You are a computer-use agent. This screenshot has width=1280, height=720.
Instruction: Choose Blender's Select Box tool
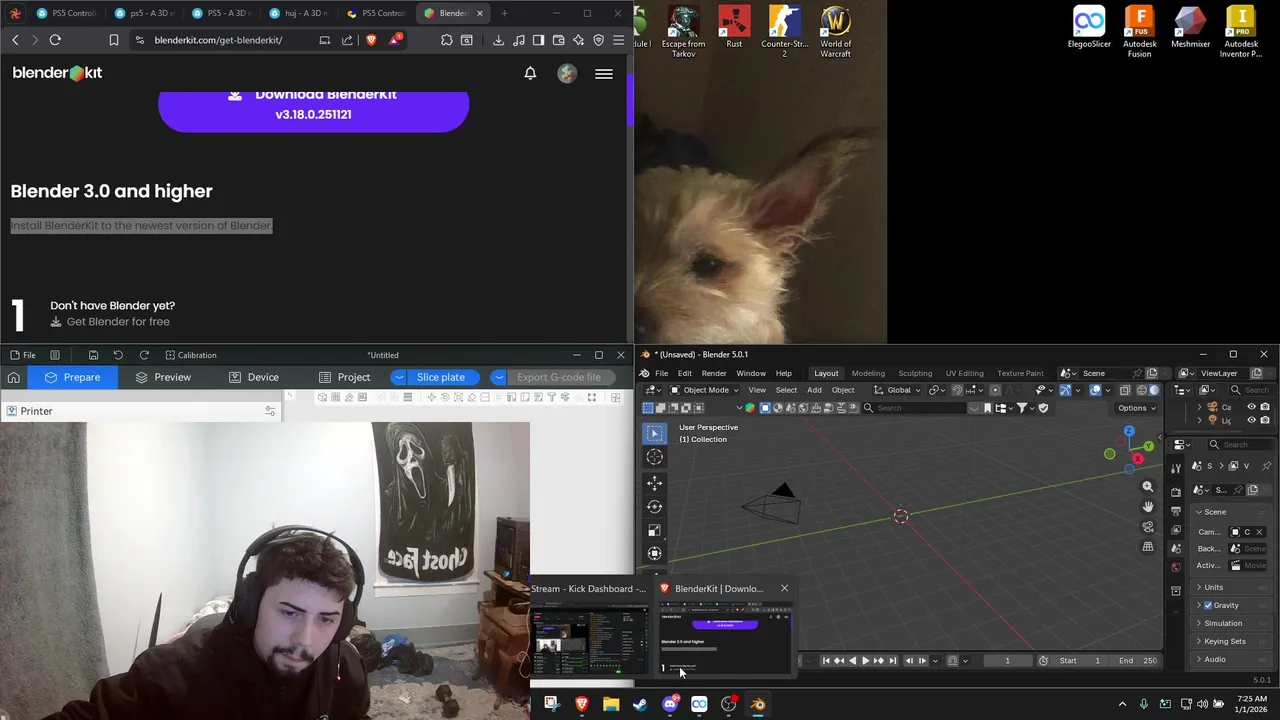pyautogui.click(x=654, y=433)
